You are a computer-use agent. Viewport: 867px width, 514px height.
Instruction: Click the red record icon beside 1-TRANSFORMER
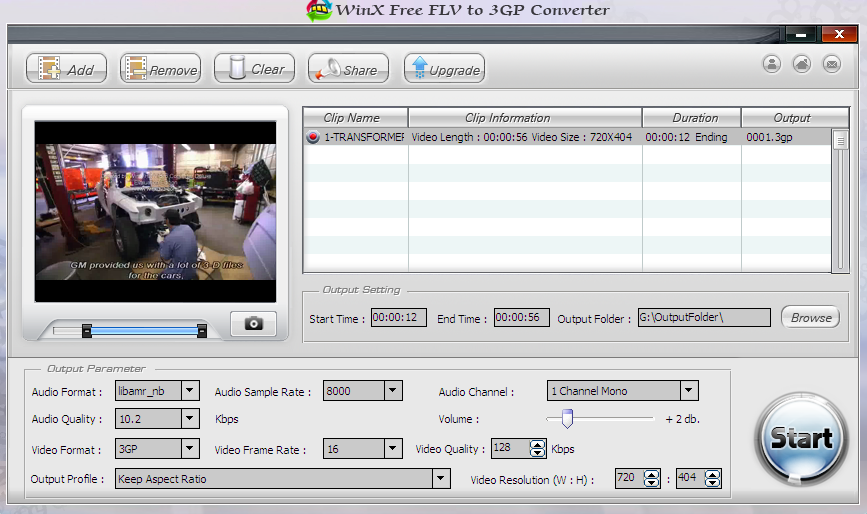[313, 137]
